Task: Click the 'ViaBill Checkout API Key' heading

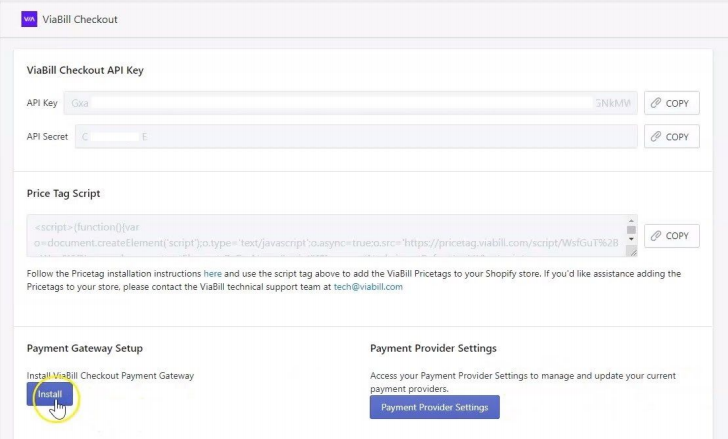Action: pos(85,70)
